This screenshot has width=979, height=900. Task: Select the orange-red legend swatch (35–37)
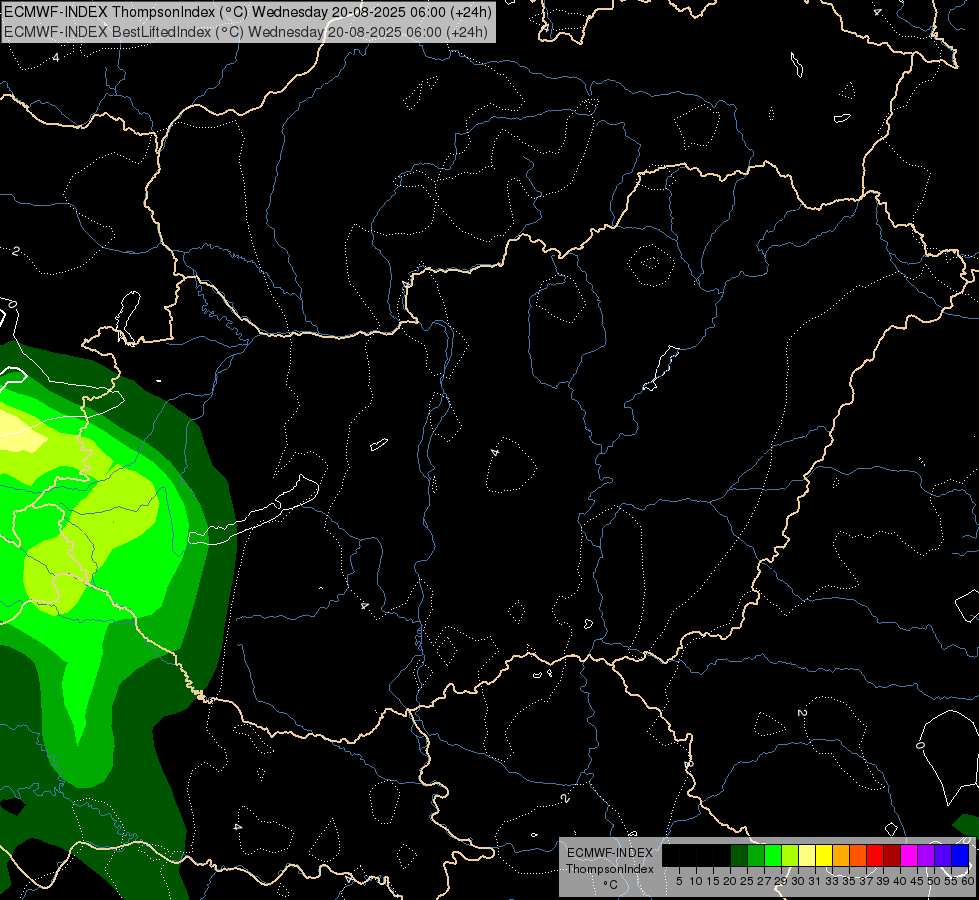858,855
